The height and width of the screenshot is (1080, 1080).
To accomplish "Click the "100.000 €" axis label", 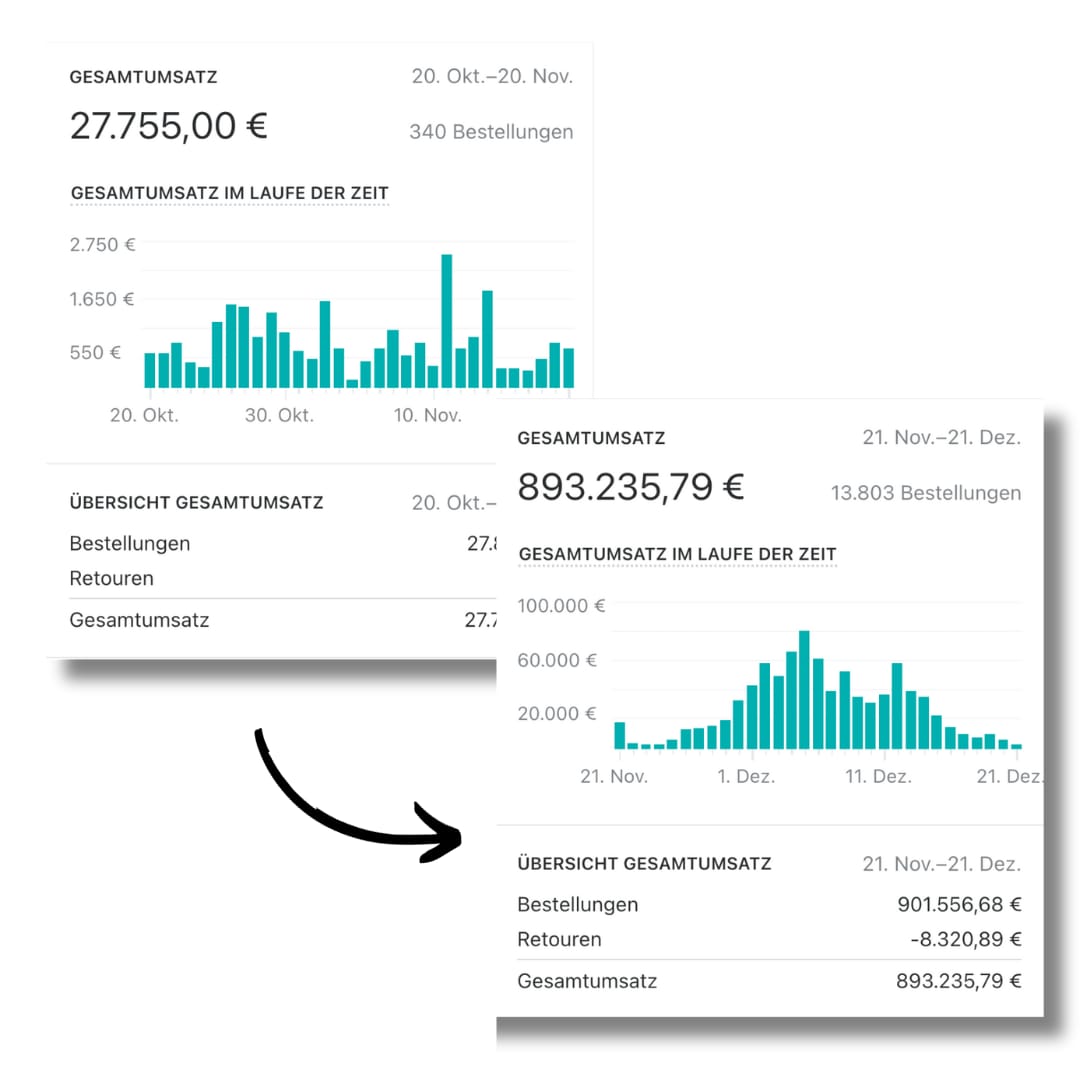I will click(x=561, y=606).
